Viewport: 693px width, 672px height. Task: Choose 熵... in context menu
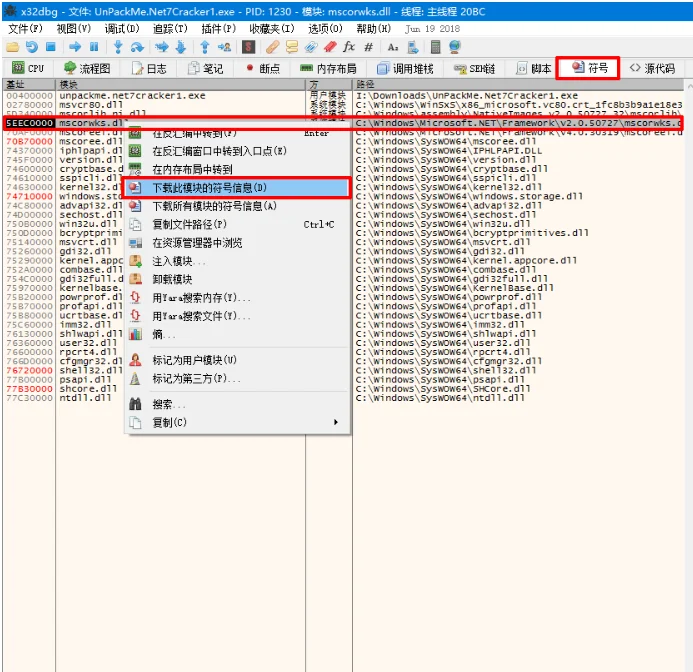coord(238,335)
